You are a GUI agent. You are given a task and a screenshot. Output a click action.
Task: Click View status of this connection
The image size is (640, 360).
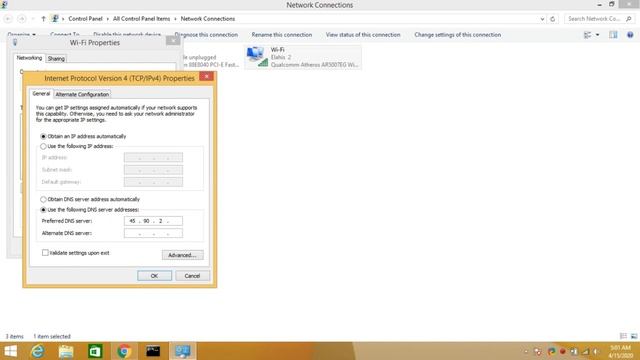(363, 35)
